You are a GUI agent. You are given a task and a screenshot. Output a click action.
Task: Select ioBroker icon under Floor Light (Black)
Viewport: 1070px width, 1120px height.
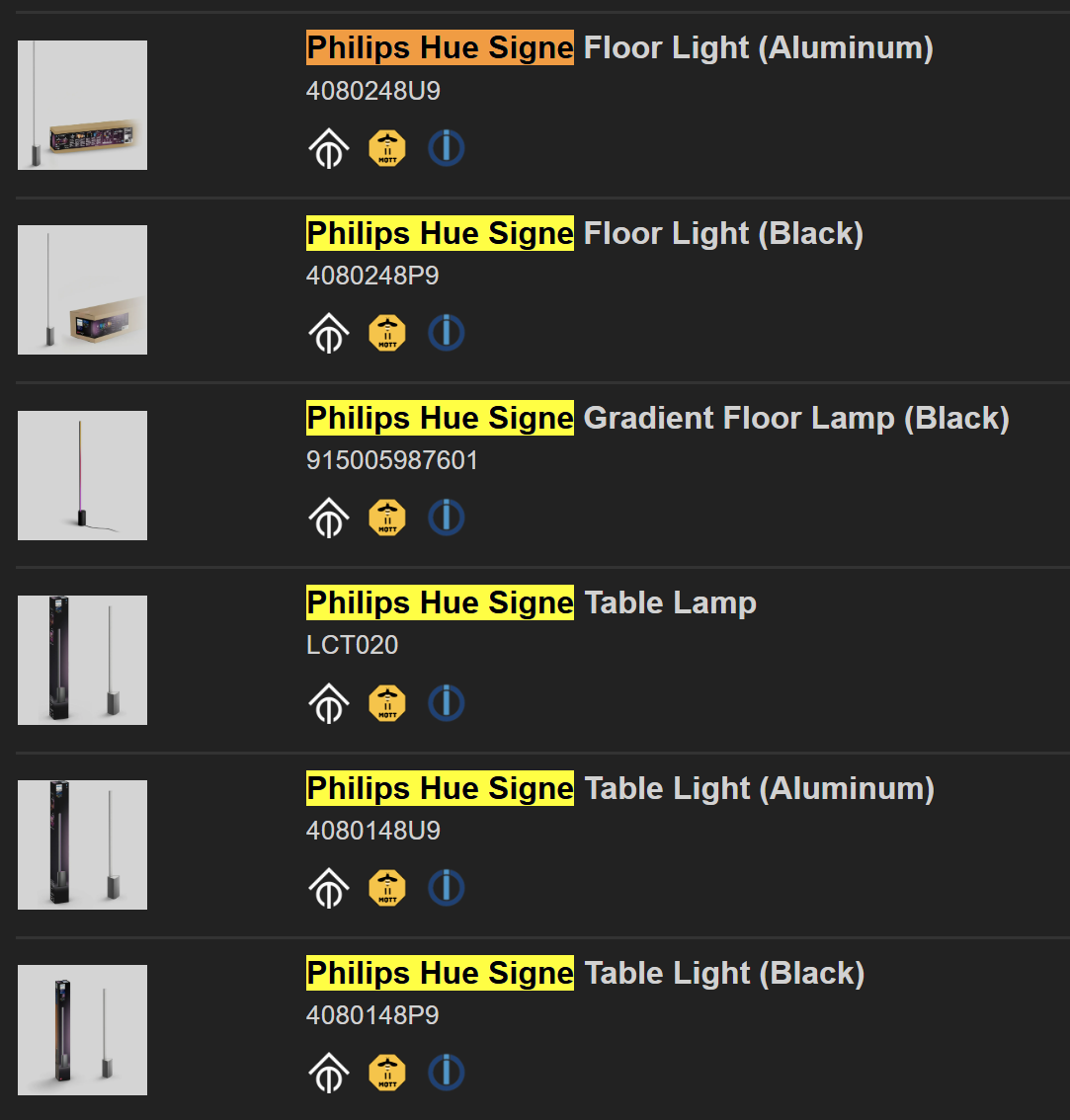pos(446,333)
